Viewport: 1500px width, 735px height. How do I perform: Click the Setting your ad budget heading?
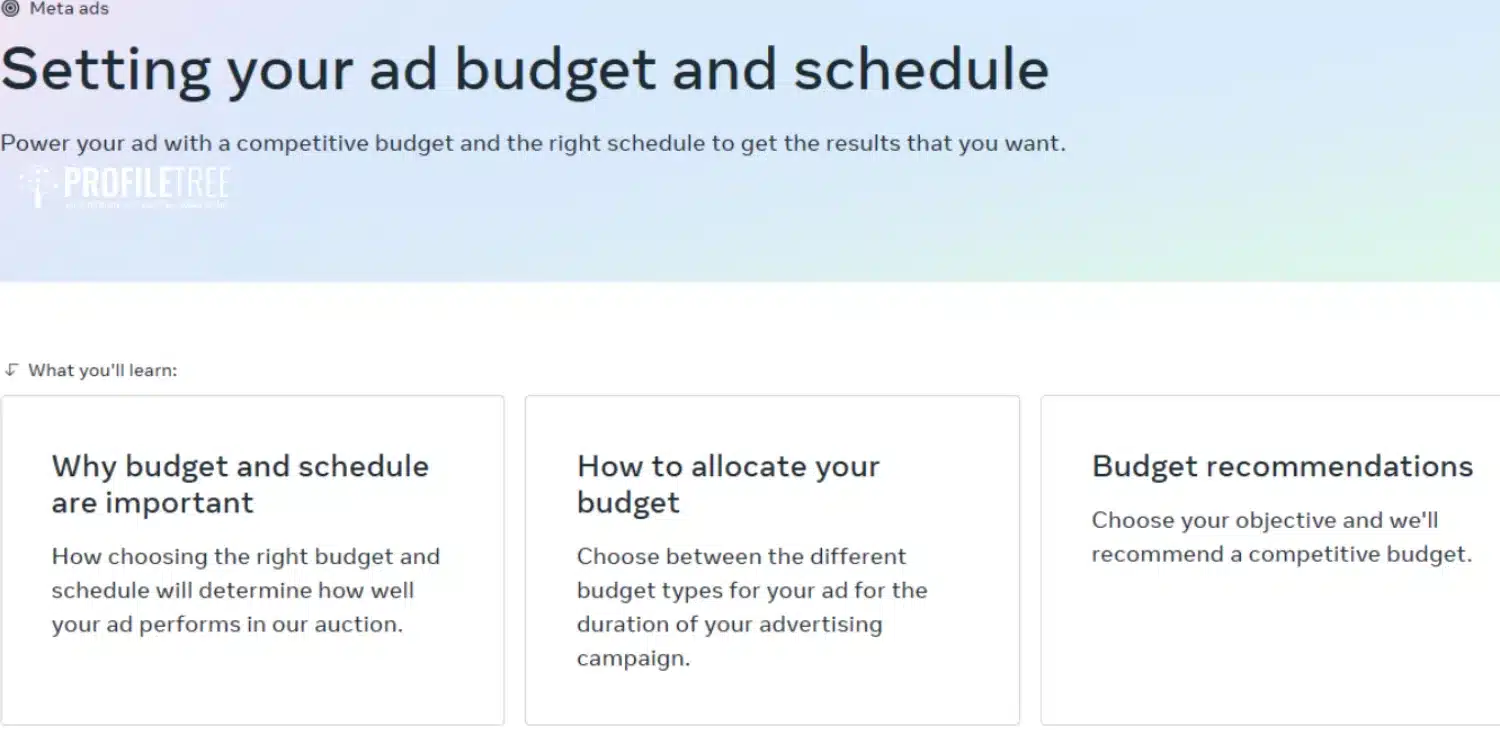point(524,69)
